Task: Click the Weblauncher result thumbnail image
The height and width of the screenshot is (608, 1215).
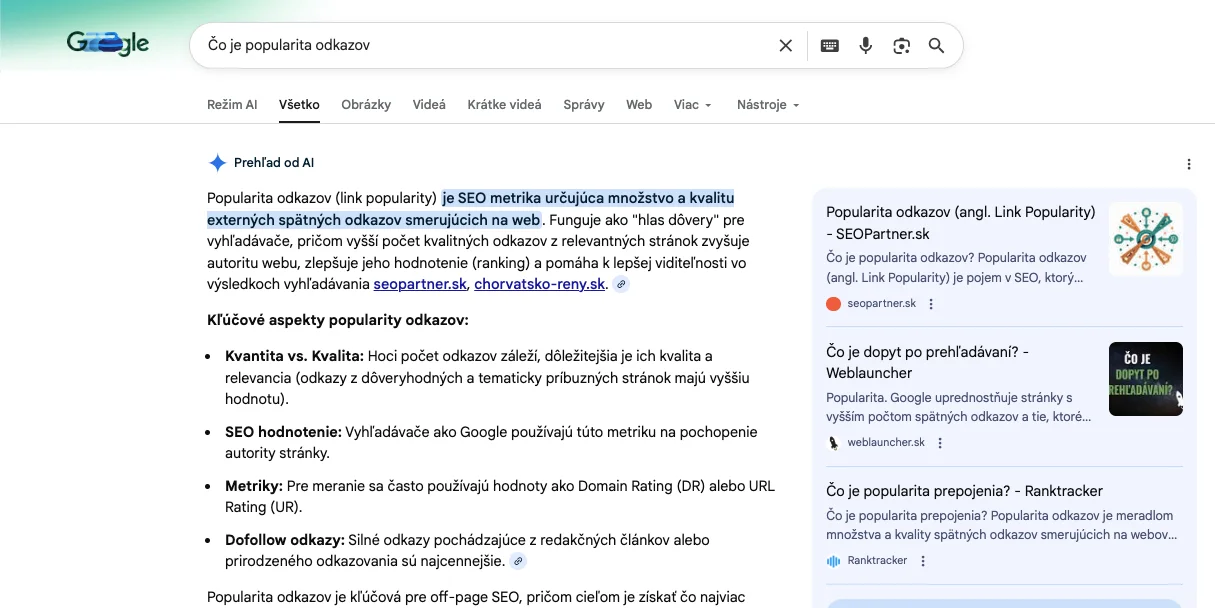Action: tap(1145, 379)
